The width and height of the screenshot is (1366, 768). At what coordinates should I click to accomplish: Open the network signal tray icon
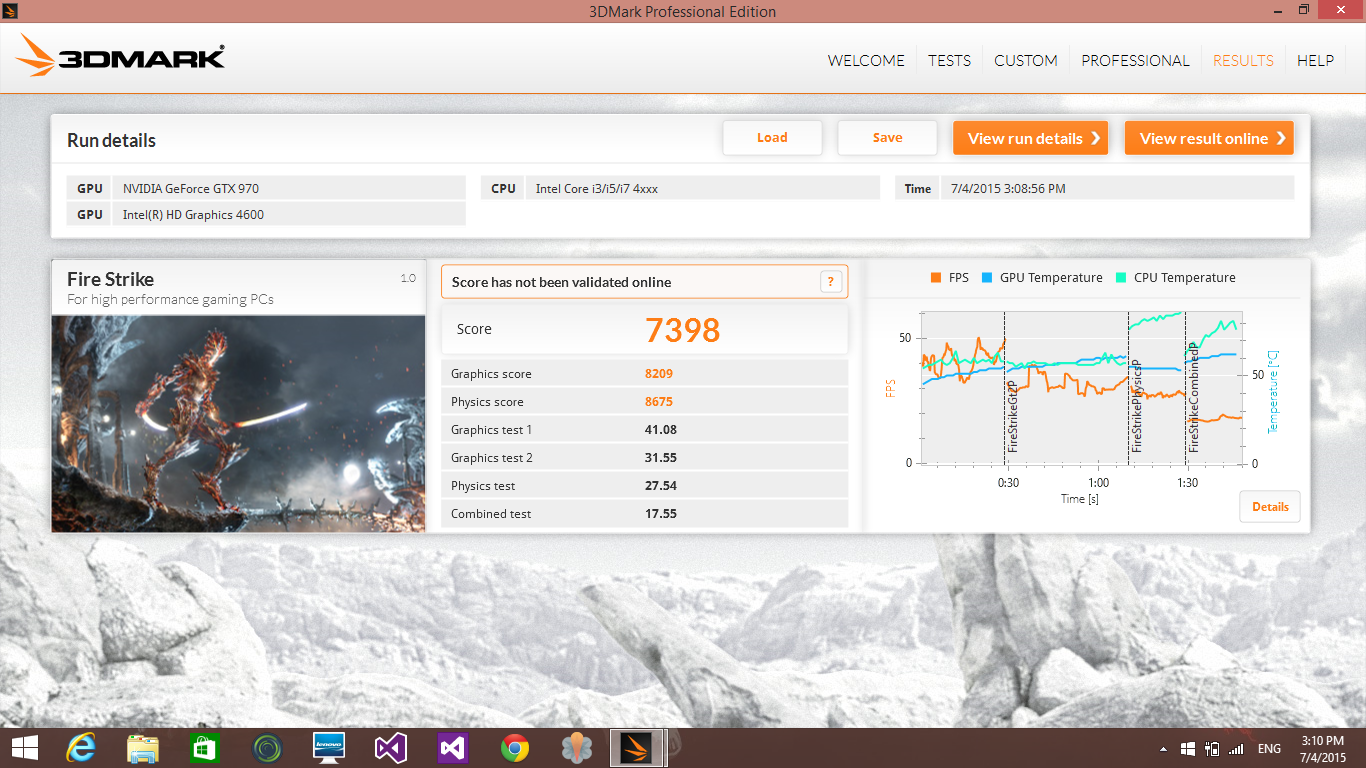coord(1237,749)
